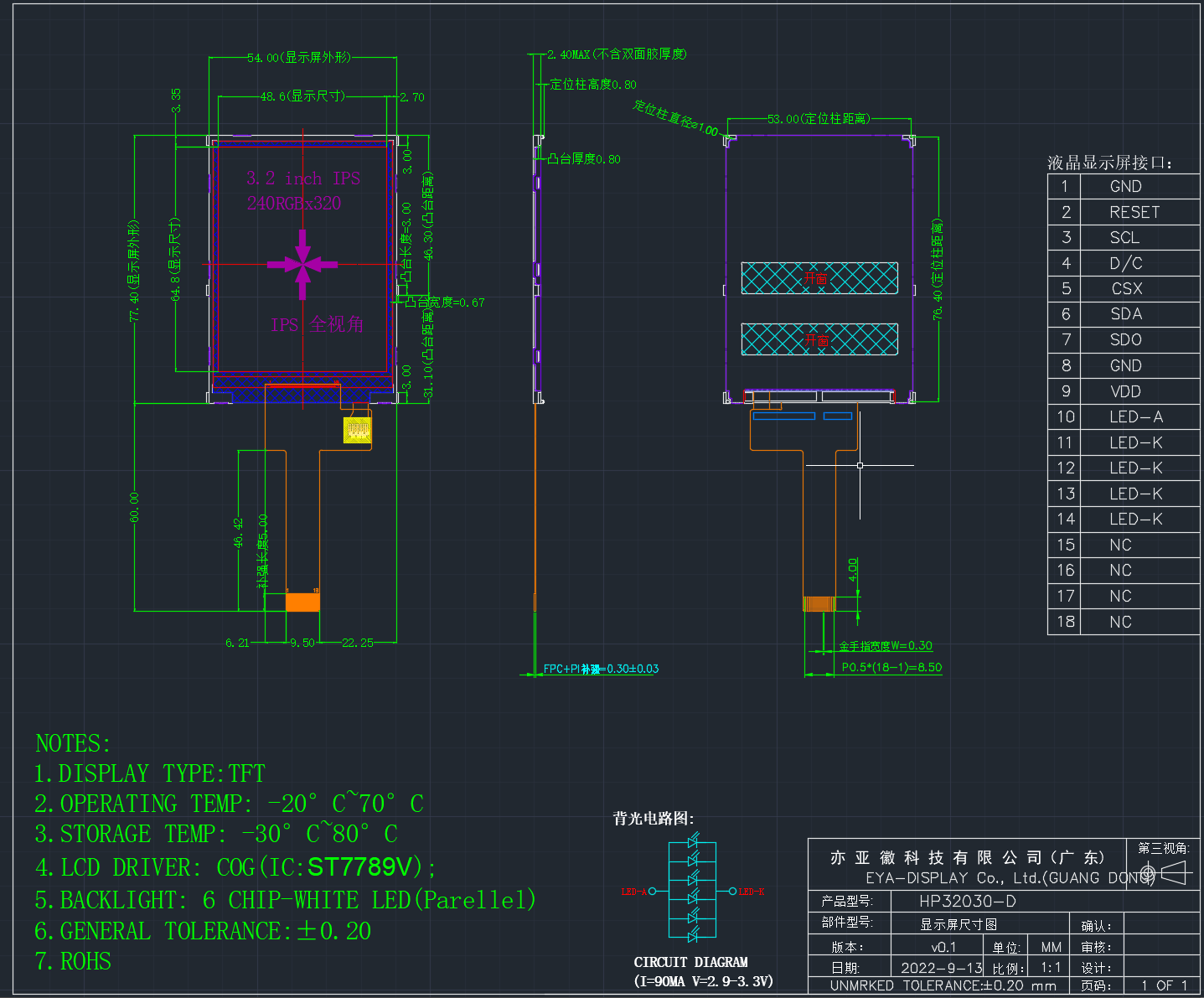Select the "FPC+PI补强=0.30±0.03" thickness note
Image resolution: width=1204 pixels, height=998 pixels.
click(x=601, y=669)
